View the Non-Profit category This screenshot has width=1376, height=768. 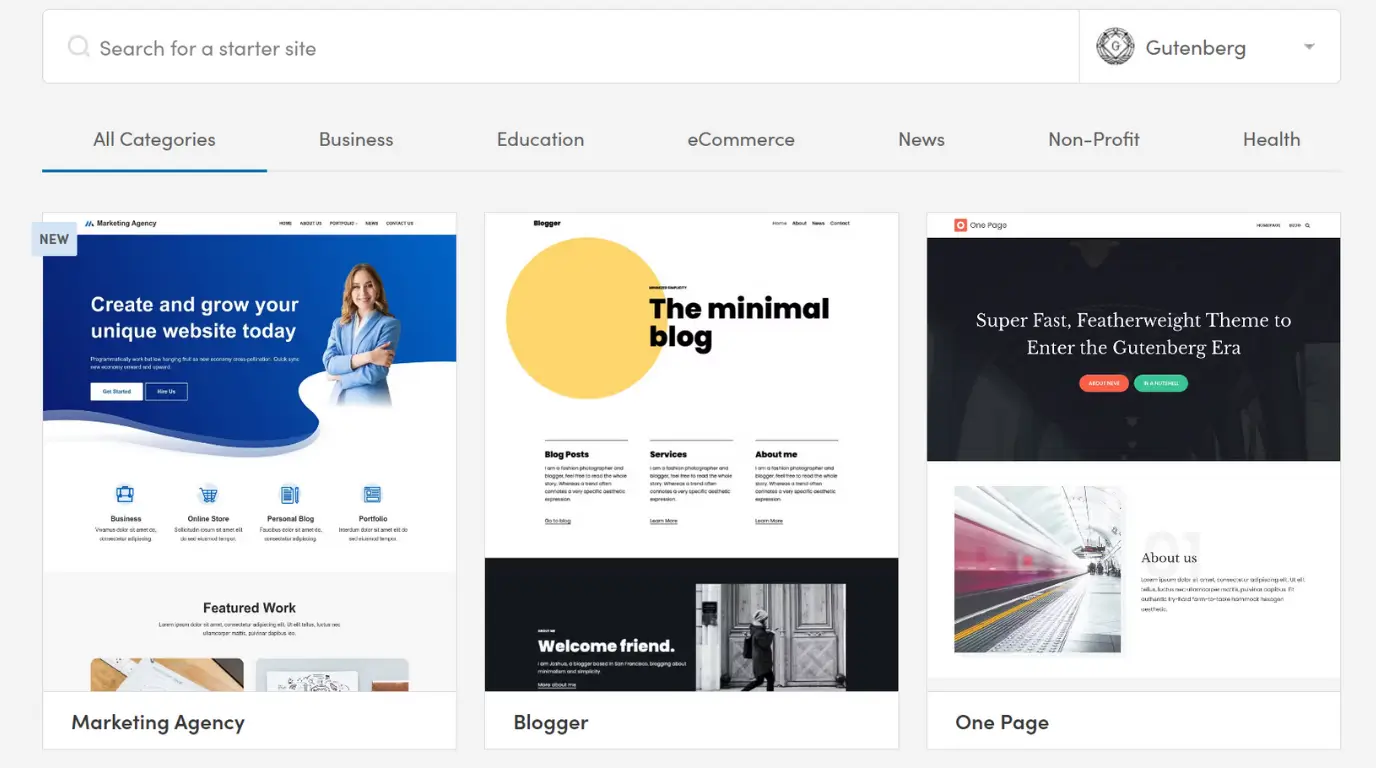point(1093,139)
